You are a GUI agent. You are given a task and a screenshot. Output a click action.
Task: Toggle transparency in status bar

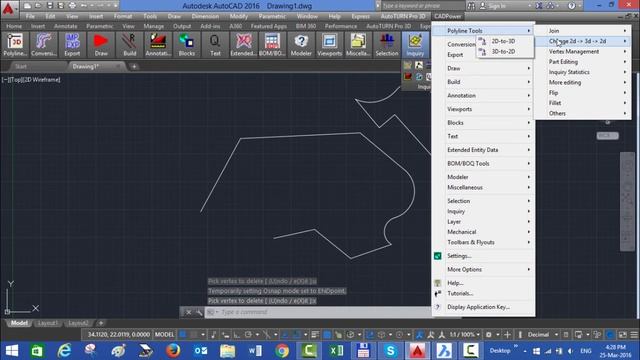coord(327,335)
